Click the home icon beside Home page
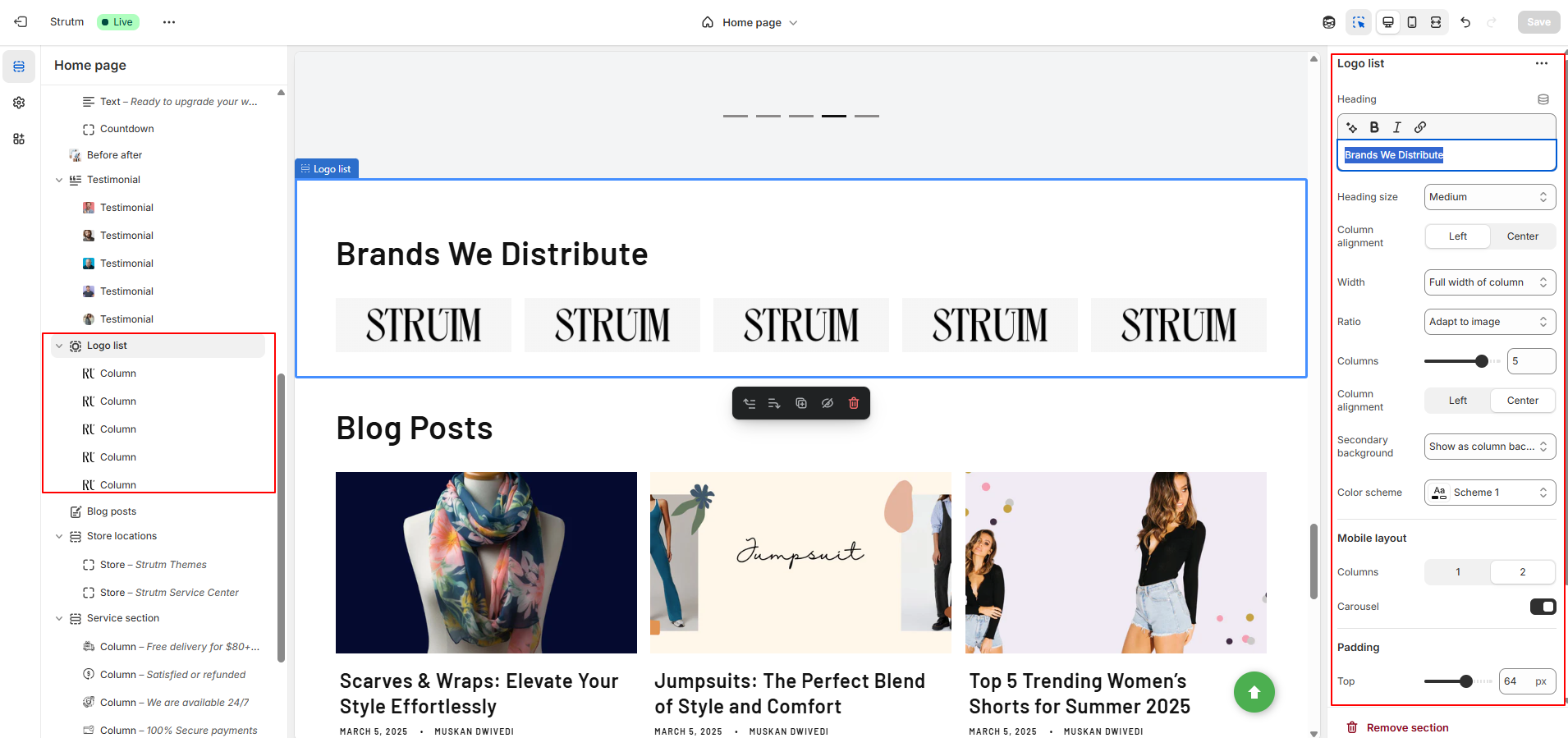 point(708,22)
